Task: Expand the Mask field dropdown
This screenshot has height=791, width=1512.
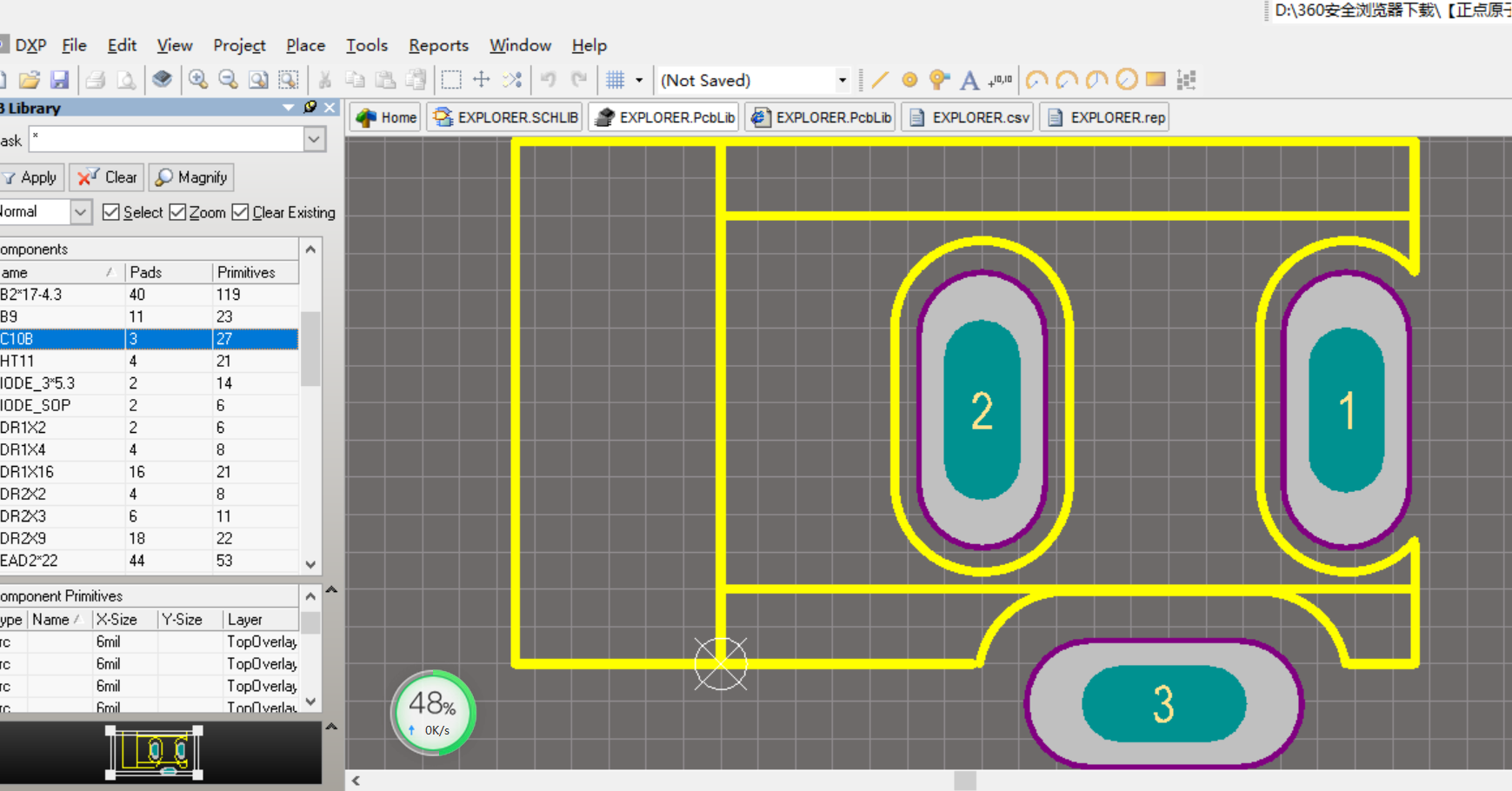Action: 314,139
